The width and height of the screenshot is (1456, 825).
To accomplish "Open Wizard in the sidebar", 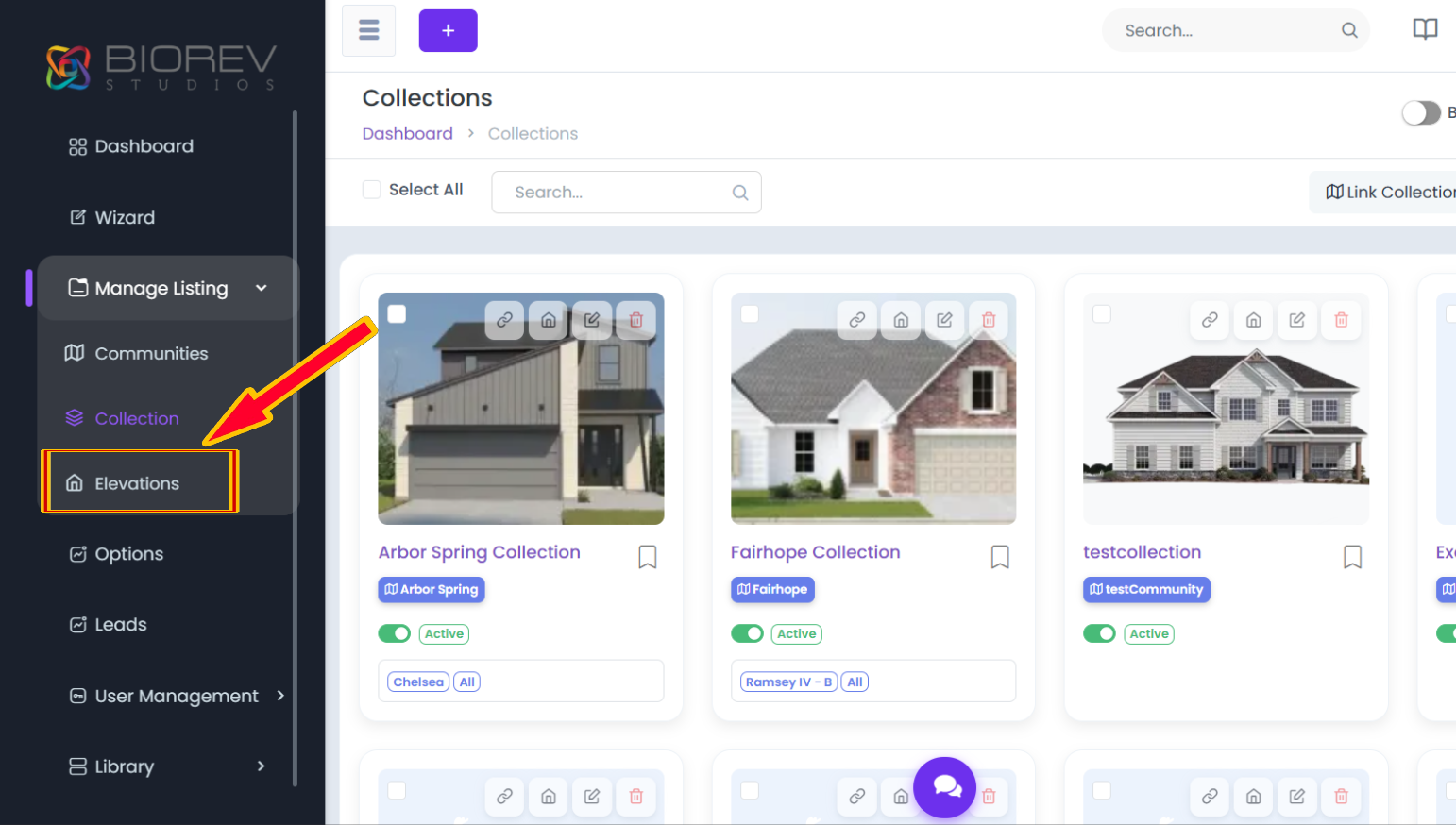I will (112, 217).
